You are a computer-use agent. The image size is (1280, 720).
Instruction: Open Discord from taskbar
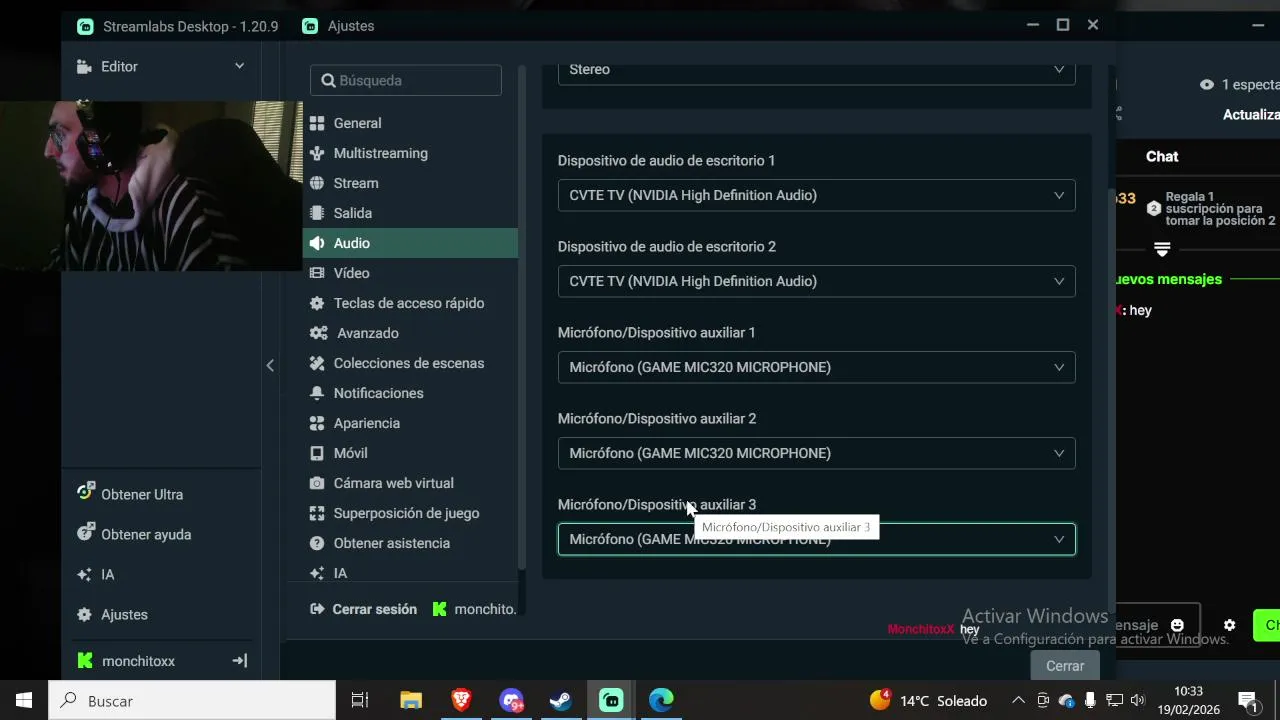[511, 701]
